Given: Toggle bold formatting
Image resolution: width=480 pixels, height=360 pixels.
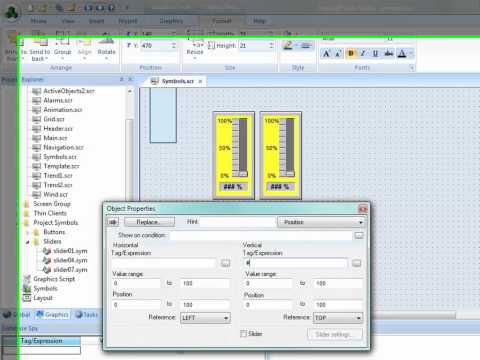Looking at the screenshot, I should click(x=351, y=53).
